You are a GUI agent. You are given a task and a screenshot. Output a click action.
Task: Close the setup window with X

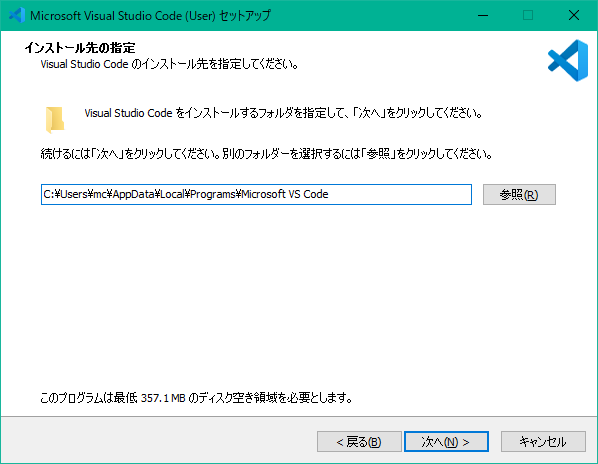574,15
